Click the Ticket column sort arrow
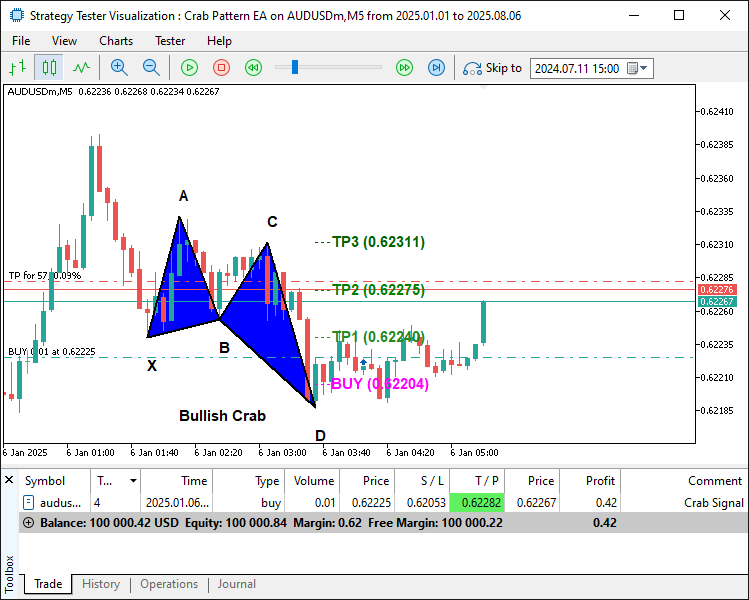The width and height of the screenshot is (749, 600). pos(133,481)
